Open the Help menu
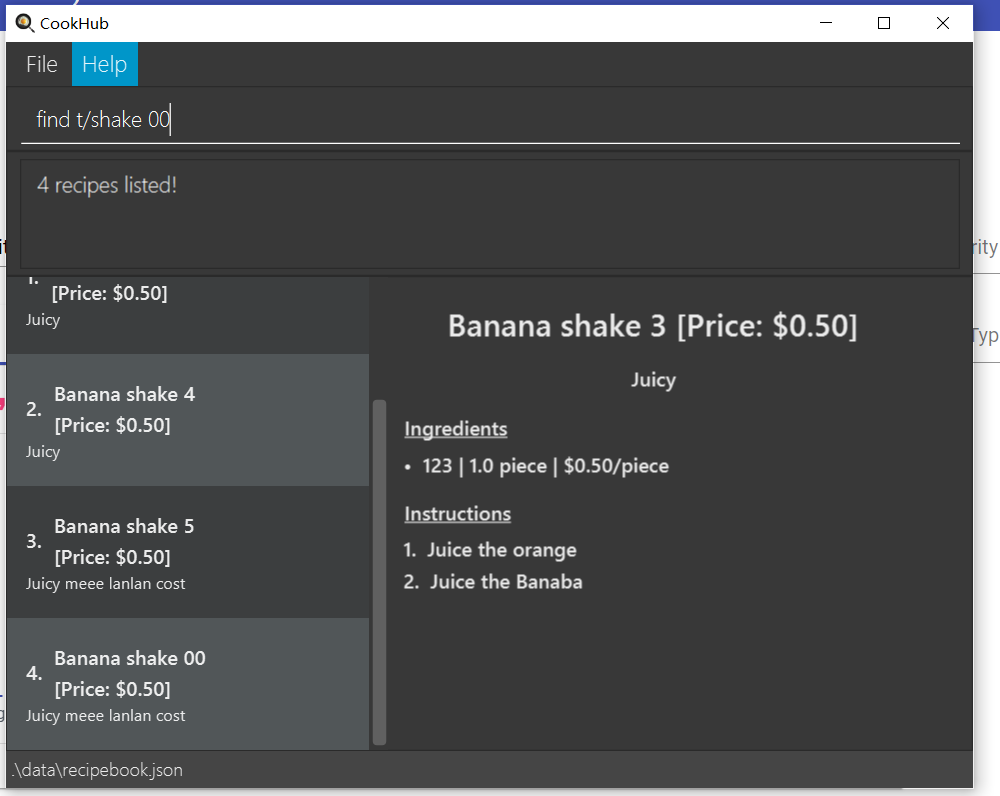Image resolution: width=1000 pixels, height=796 pixels. 105,64
